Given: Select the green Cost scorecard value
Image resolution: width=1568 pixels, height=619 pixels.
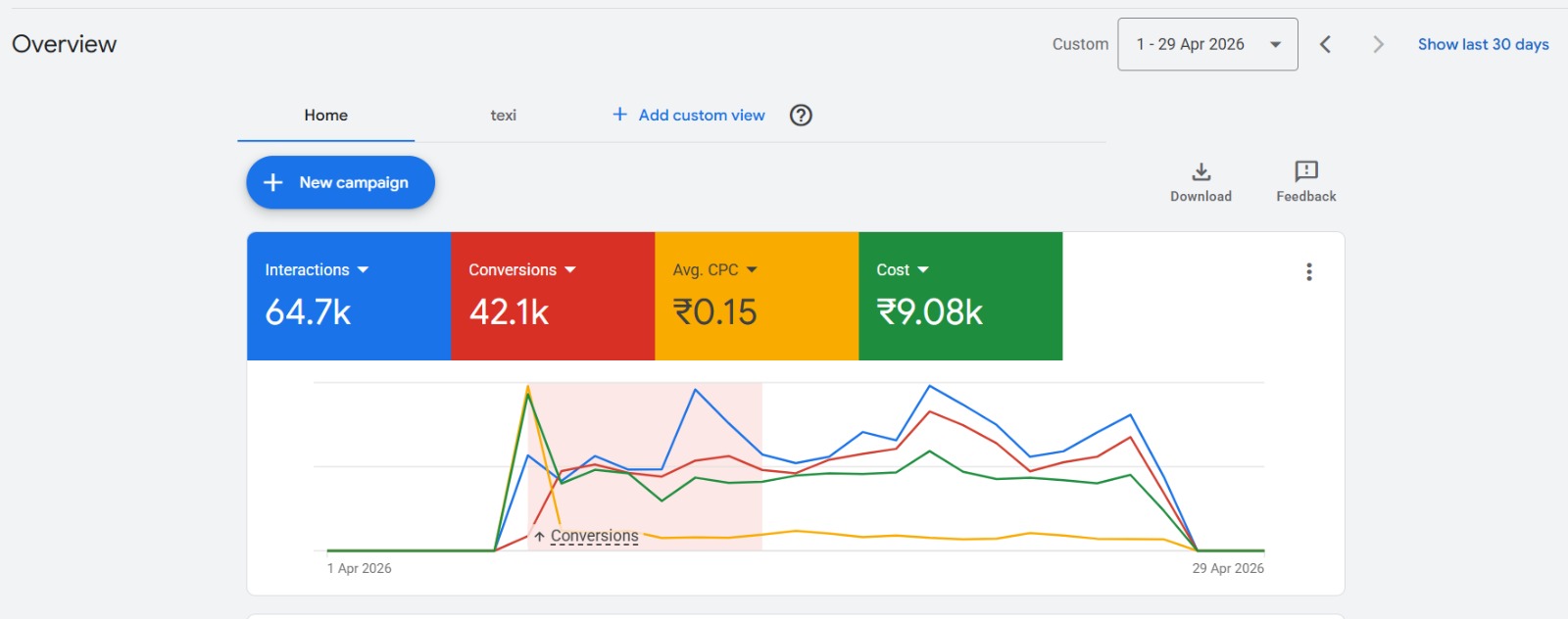Looking at the screenshot, I should pos(929,312).
